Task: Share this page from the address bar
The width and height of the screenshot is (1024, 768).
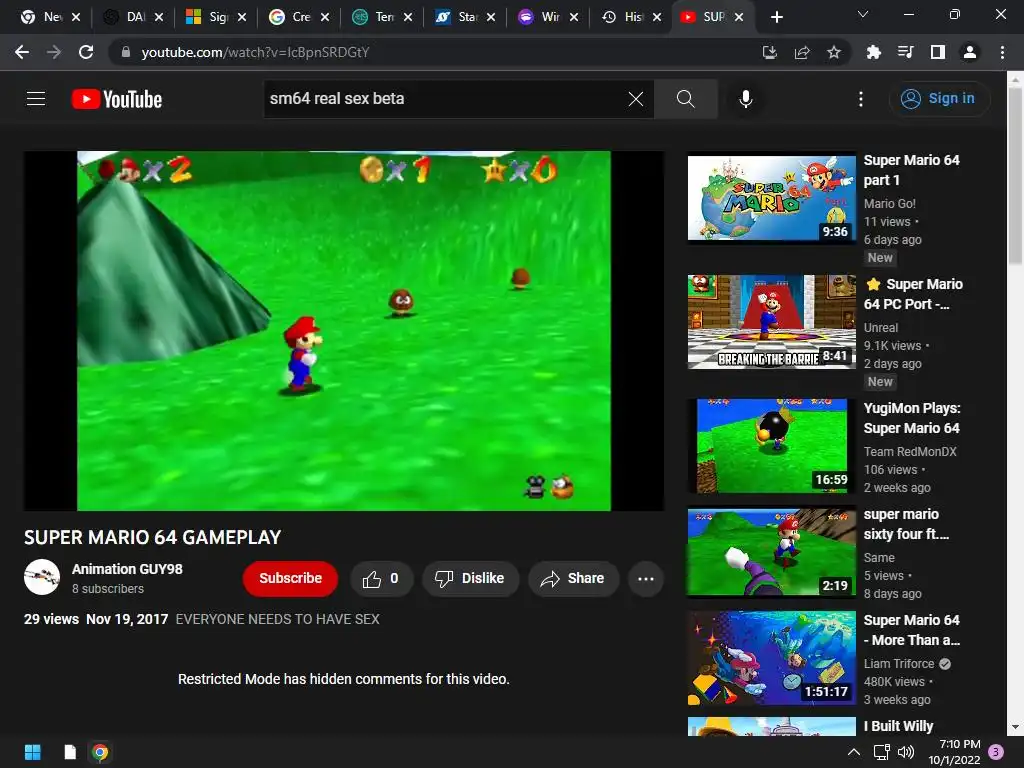Action: click(x=802, y=52)
